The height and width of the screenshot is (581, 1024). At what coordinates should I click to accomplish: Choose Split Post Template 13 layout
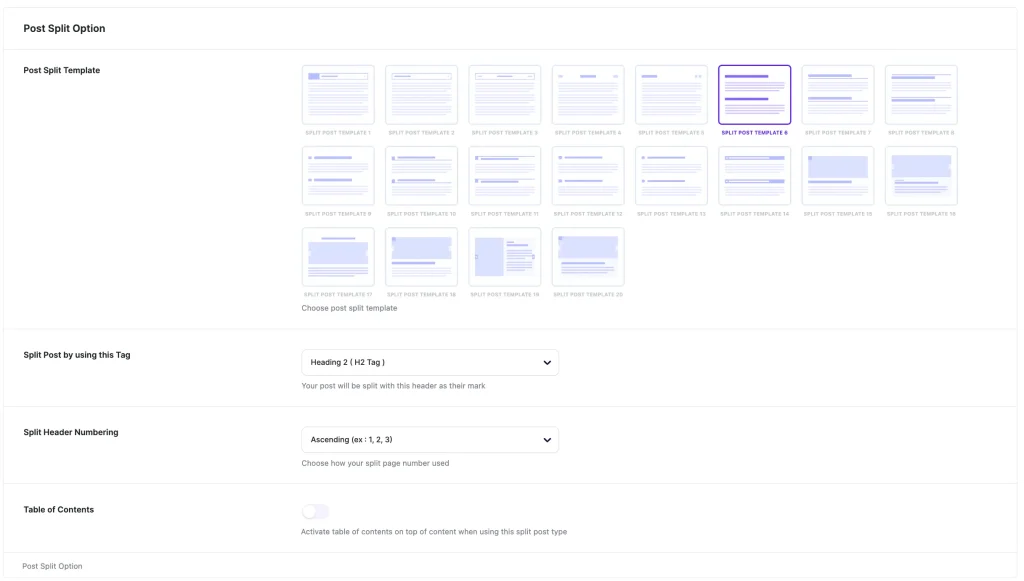pyautogui.click(x=671, y=176)
